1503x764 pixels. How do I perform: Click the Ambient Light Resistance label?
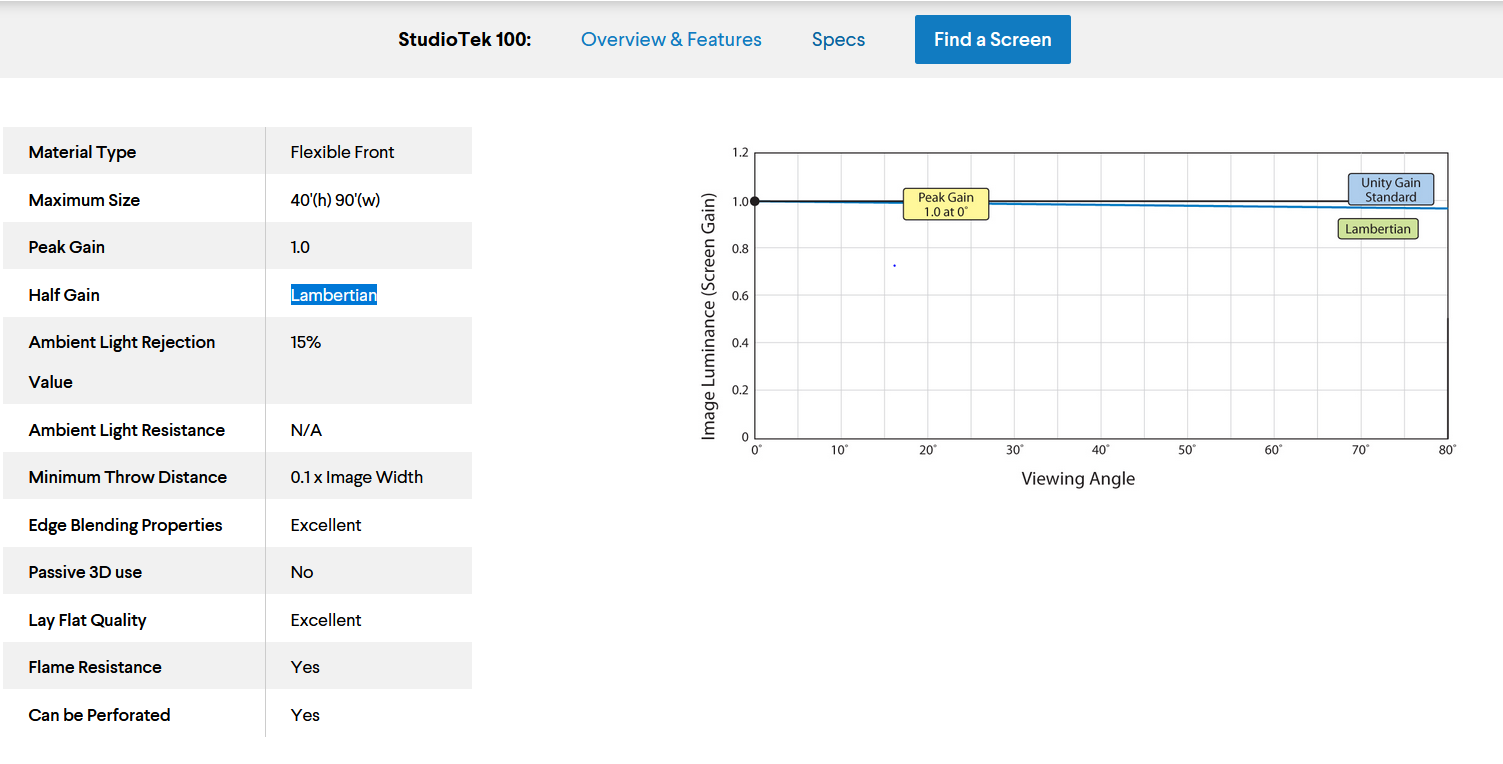127,430
